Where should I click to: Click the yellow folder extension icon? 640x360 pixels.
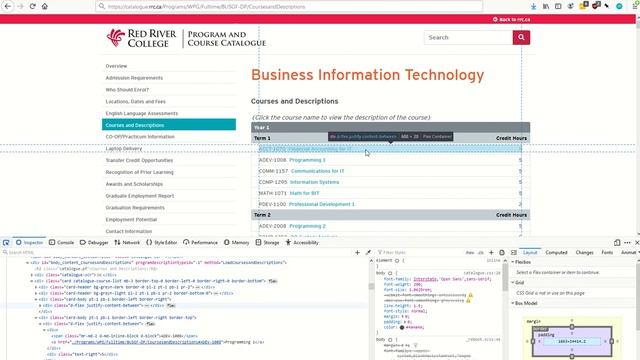(583, 6)
